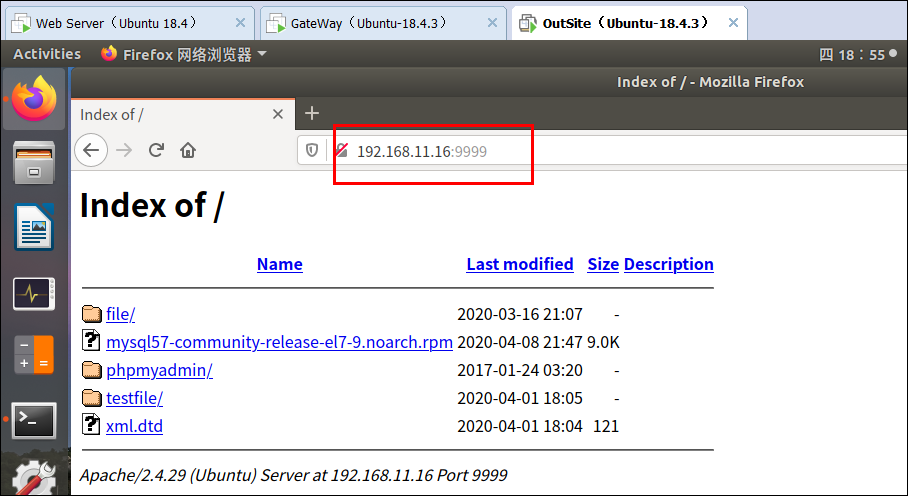The height and width of the screenshot is (496, 908).
Task: Expand the Firefox 网络浏览器 app menu
Action: coord(184,54)
